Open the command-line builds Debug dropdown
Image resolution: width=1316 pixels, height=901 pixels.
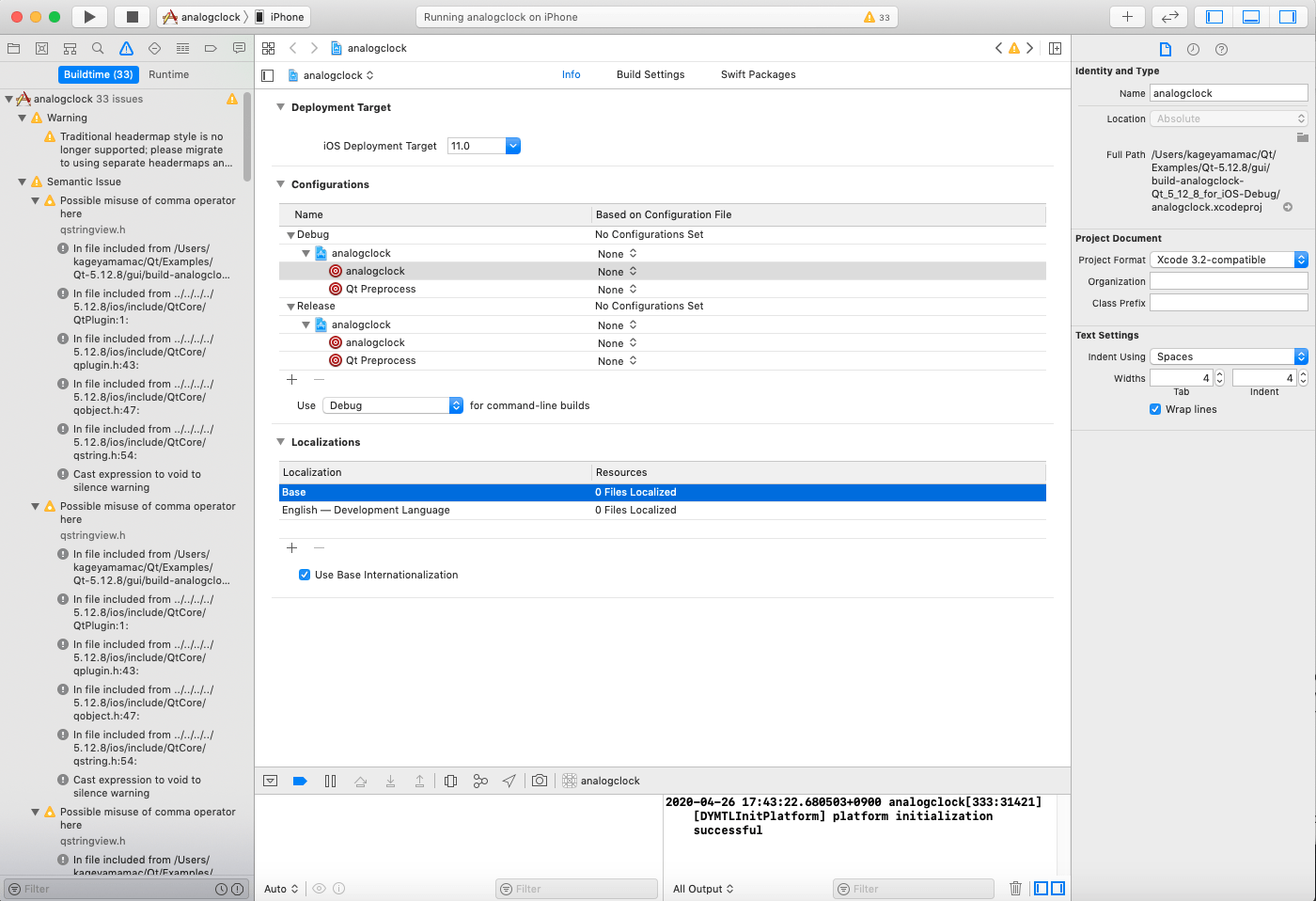(393, 405)
